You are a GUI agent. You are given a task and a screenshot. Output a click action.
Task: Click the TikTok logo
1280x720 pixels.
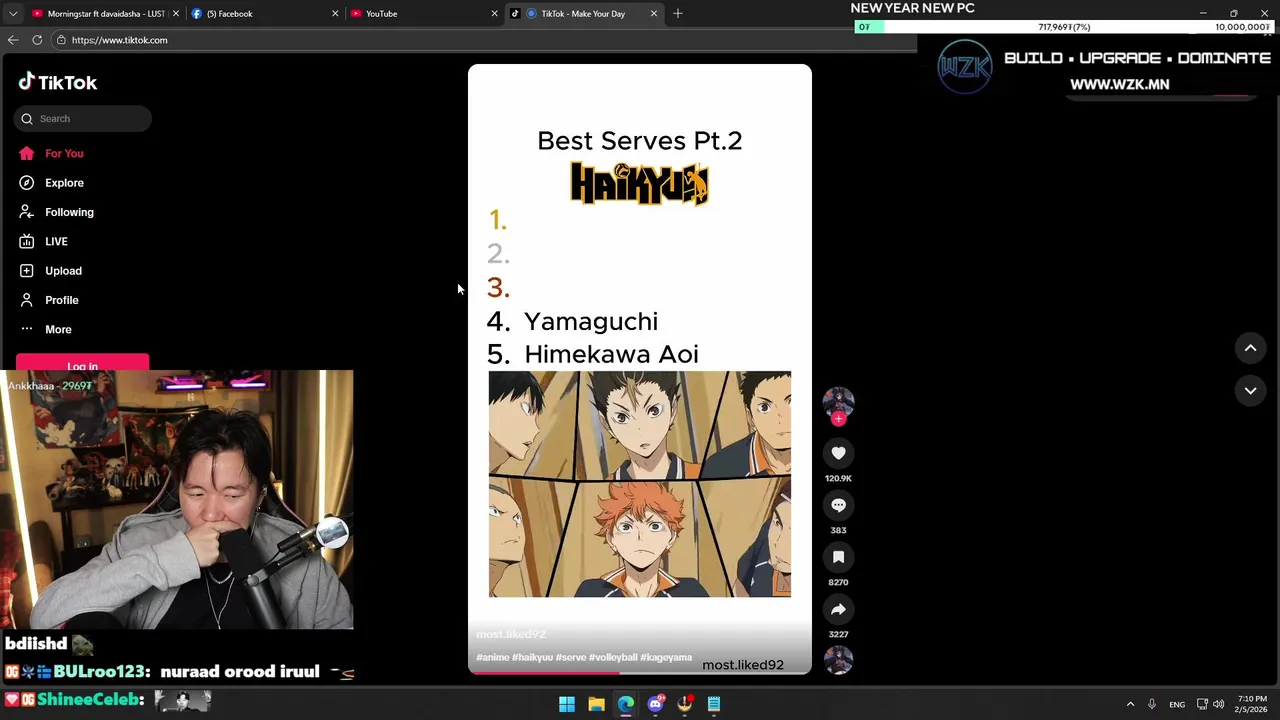coord(58,83)
